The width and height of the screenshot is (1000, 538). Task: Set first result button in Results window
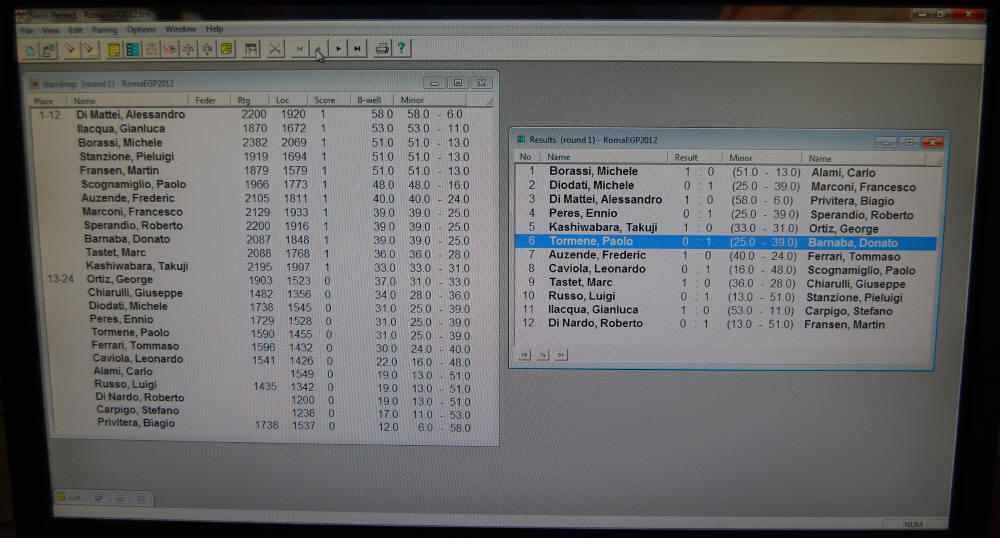[x=524, y=355]
